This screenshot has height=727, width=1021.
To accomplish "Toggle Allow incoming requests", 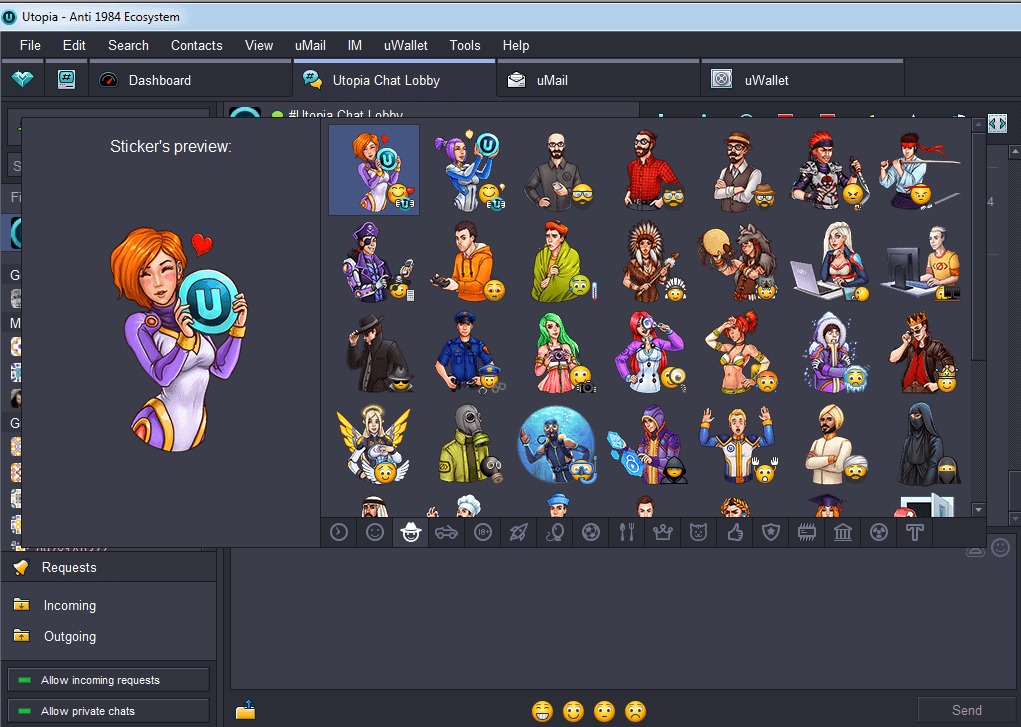I will (109, 680).
